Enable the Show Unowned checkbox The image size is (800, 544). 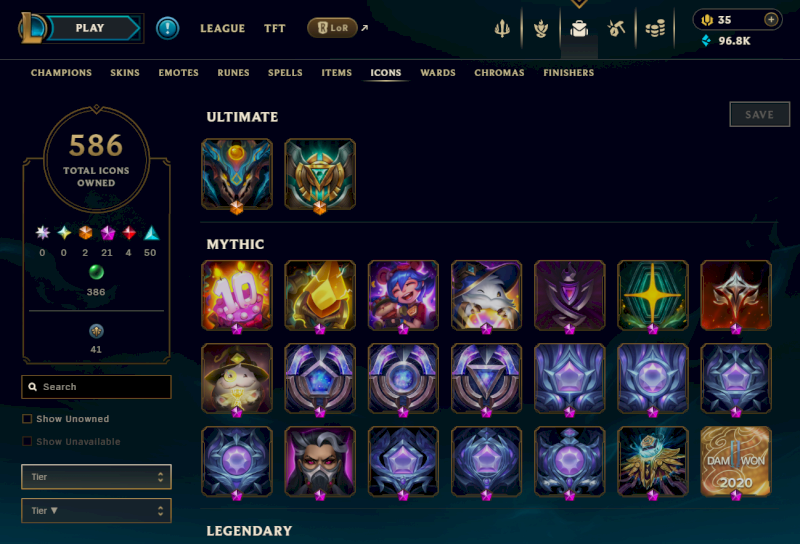coord(27,418)
